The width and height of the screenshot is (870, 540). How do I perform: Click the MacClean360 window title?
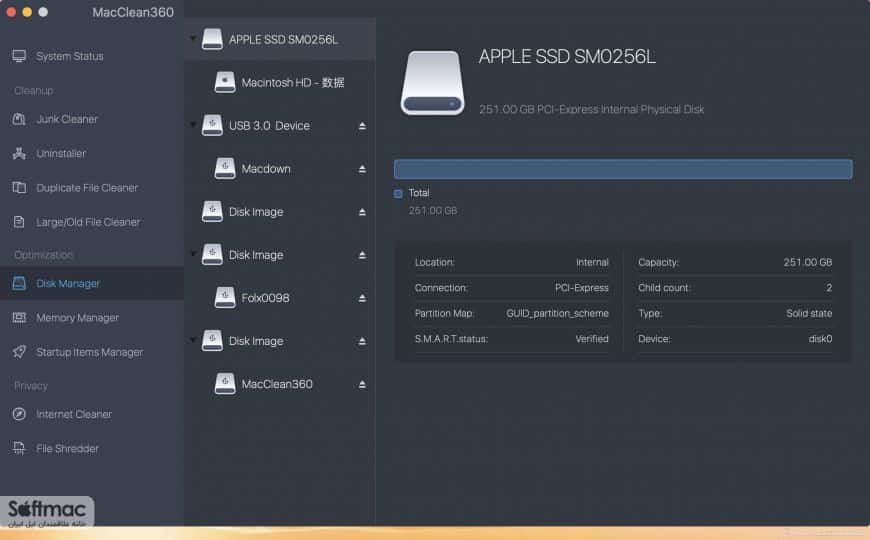[x=133, y=12]
